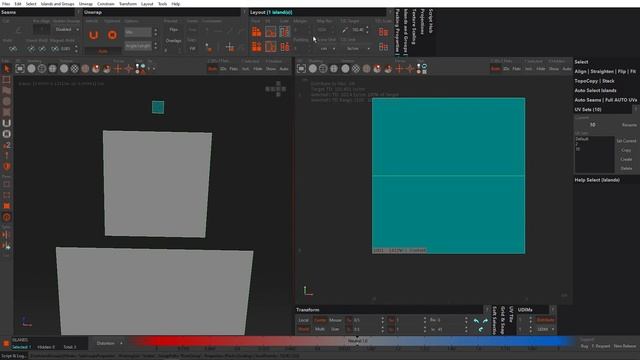
Task: Select the teal UV island in UV viewport
Action: [x=449, y=176]
